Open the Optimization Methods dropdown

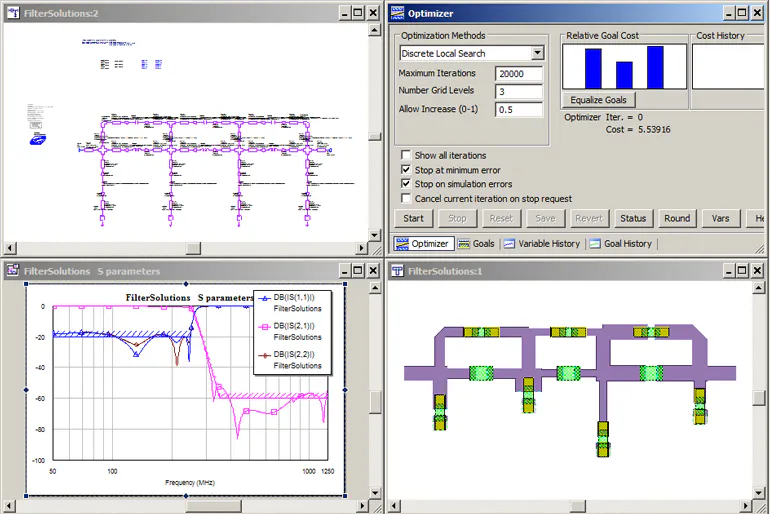pos(538,53)
